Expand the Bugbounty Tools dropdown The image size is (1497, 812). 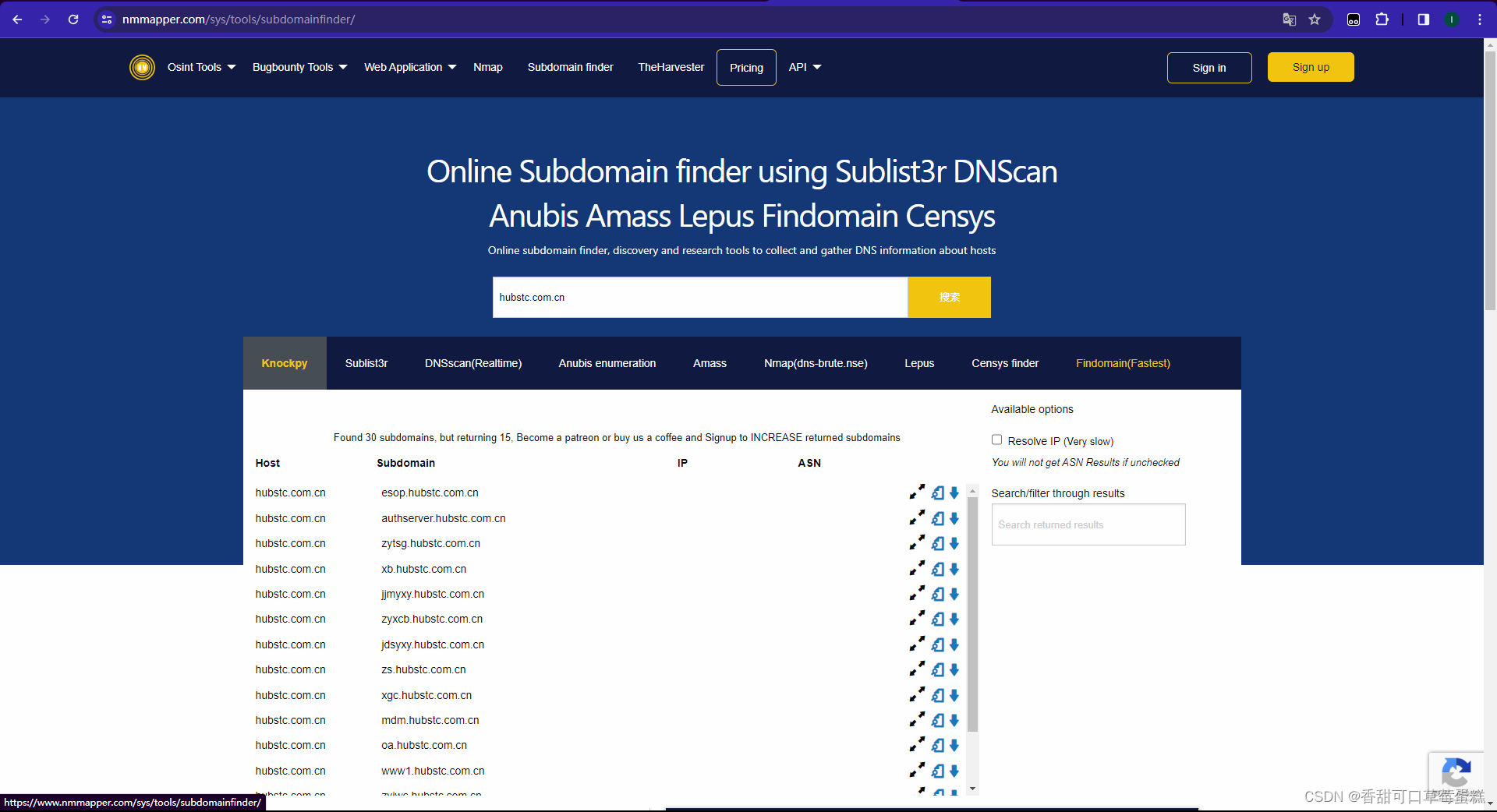pyautogui.click(x=299, y=67)
